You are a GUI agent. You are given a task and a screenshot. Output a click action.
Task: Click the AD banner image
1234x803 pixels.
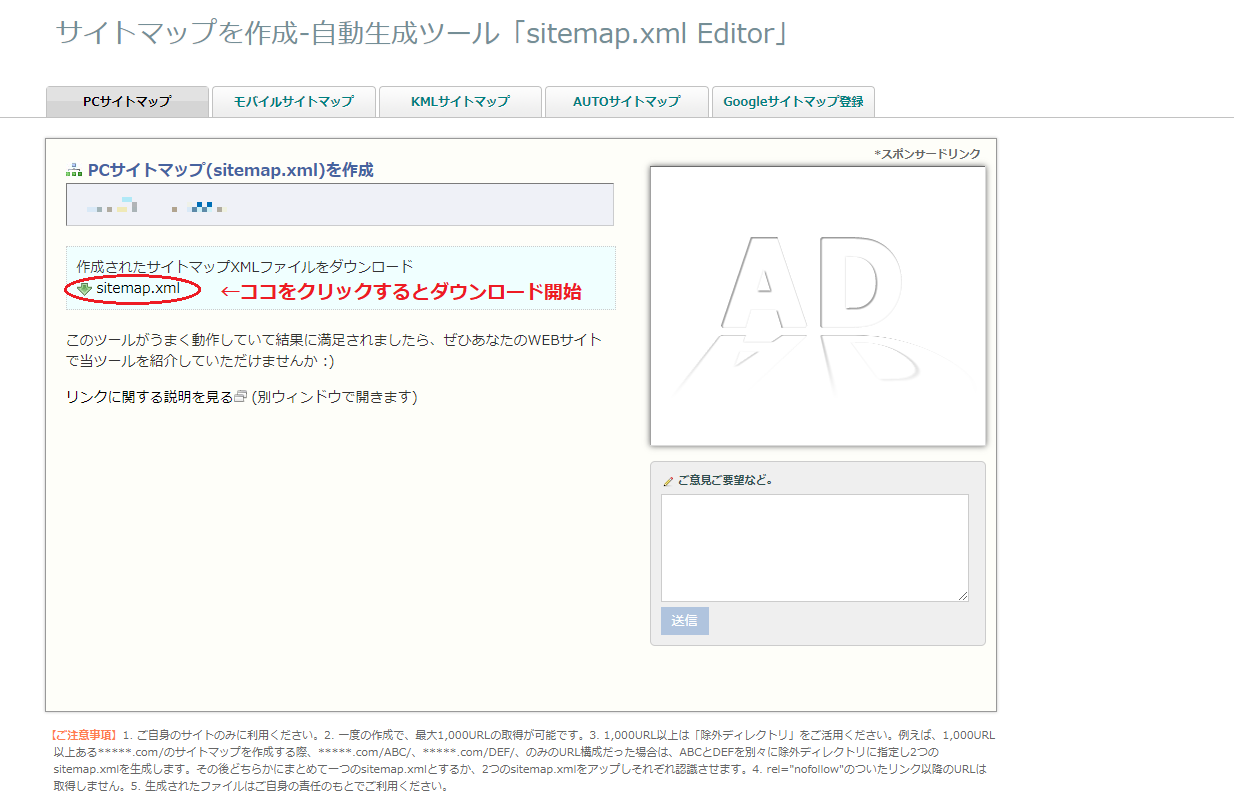[817, 305]
